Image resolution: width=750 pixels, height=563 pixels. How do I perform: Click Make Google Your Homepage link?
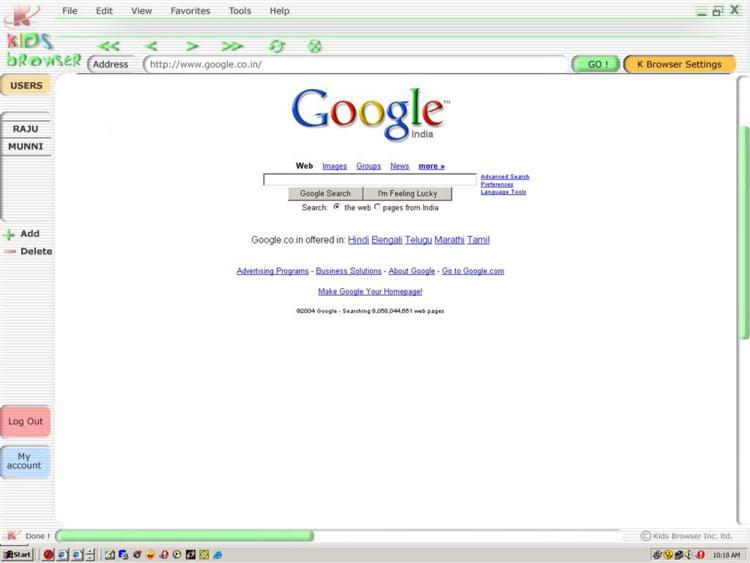[370, 291]
